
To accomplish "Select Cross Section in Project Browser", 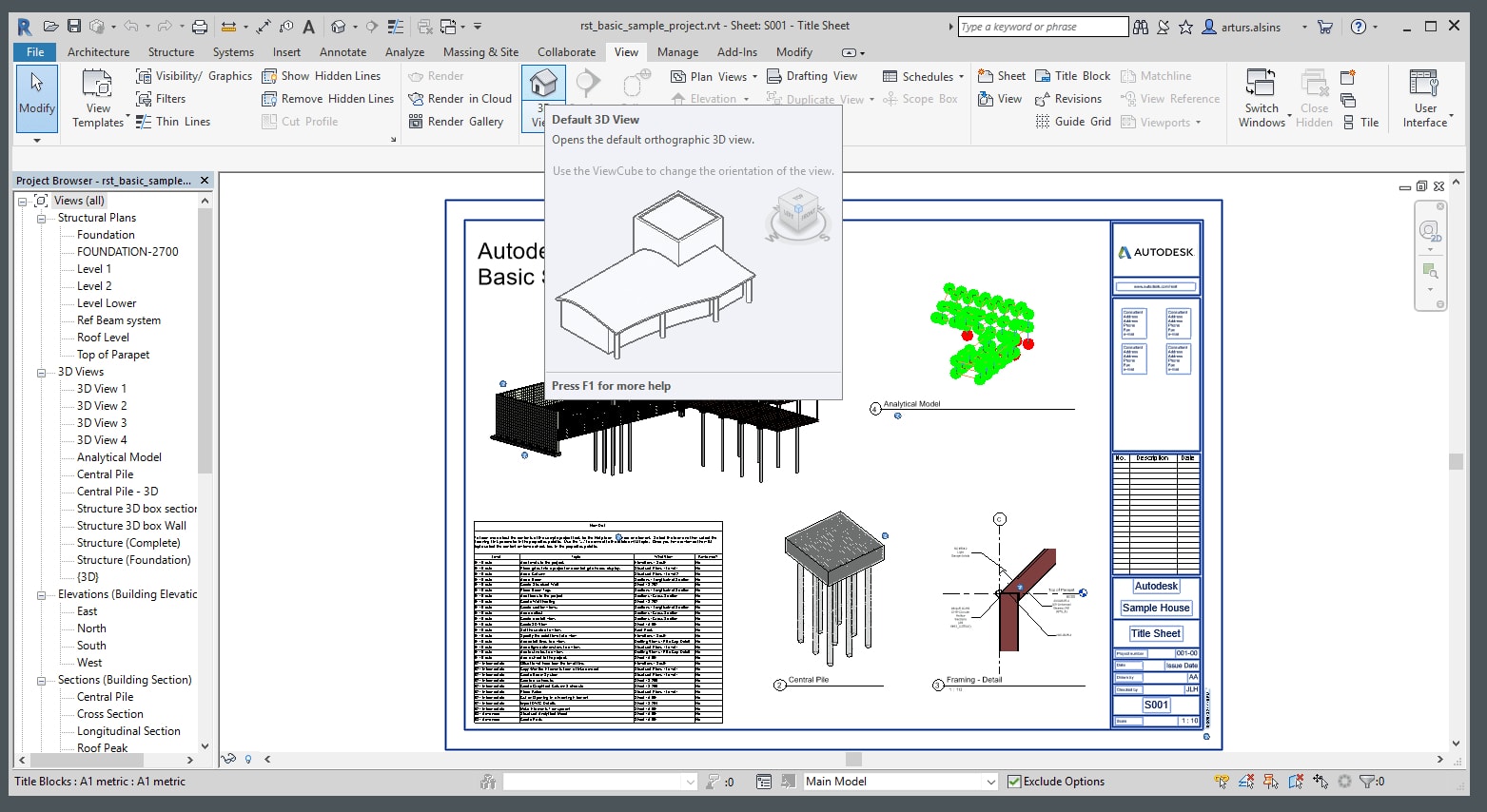I will pos(110,714).
